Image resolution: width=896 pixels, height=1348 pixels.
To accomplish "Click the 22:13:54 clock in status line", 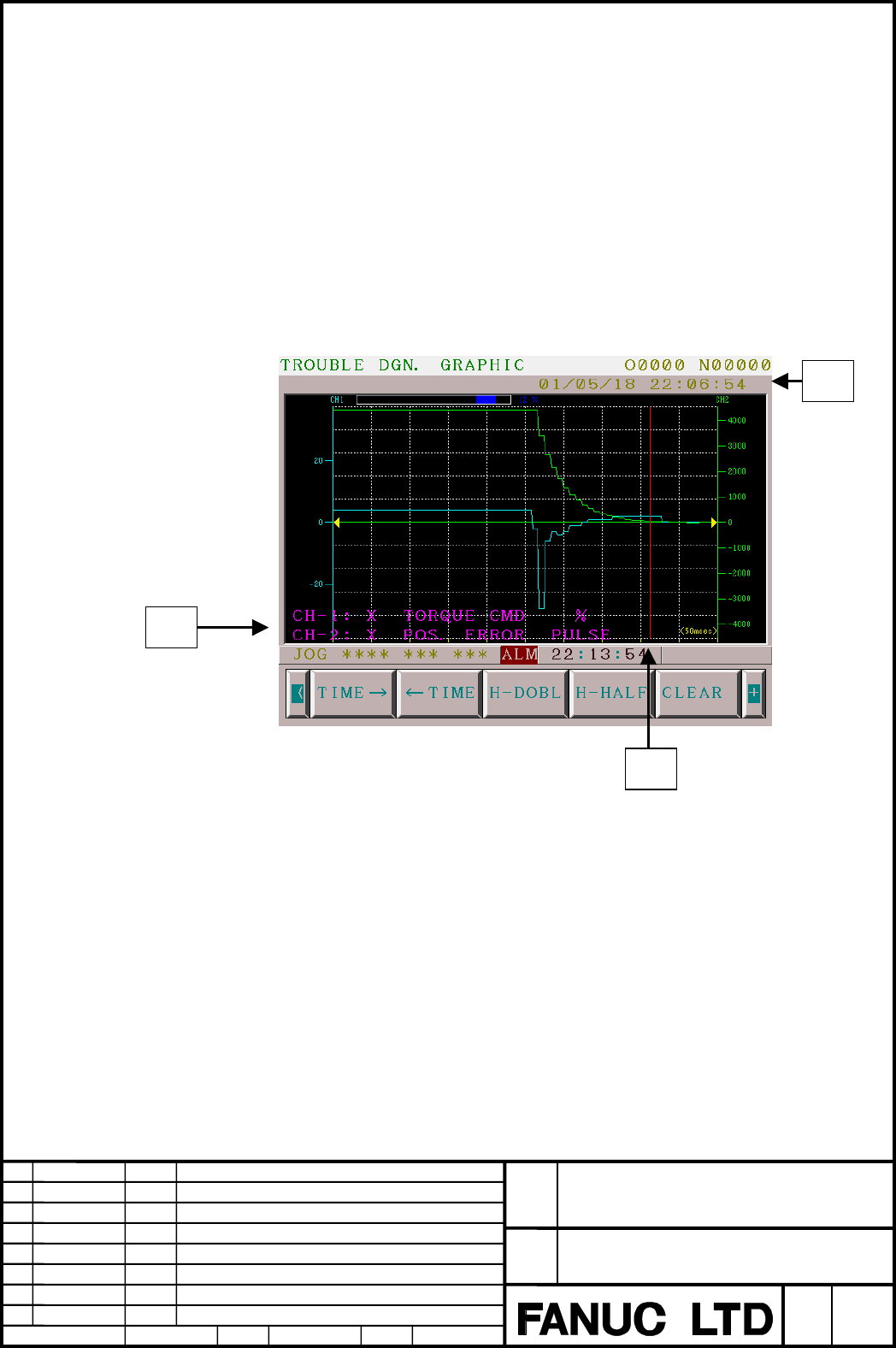I will tap(598, 654).
